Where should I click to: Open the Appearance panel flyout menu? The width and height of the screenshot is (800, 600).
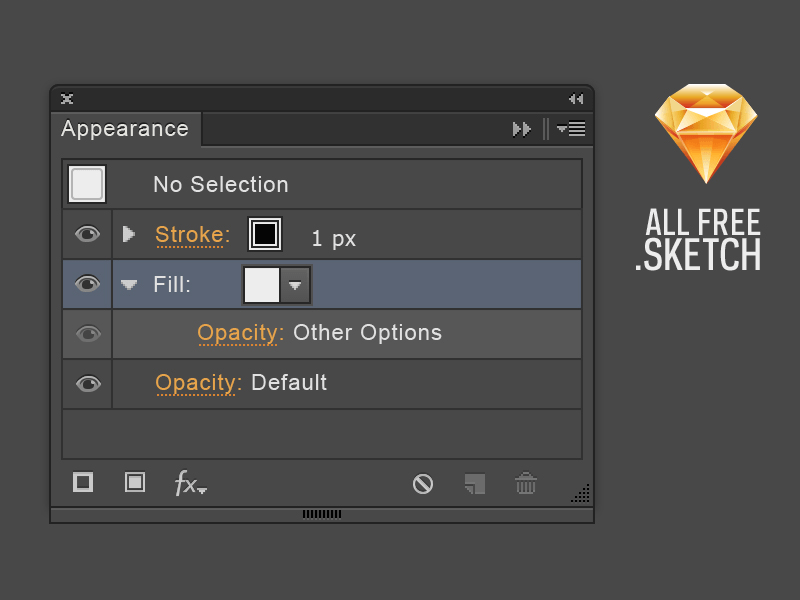pos(571,129)
